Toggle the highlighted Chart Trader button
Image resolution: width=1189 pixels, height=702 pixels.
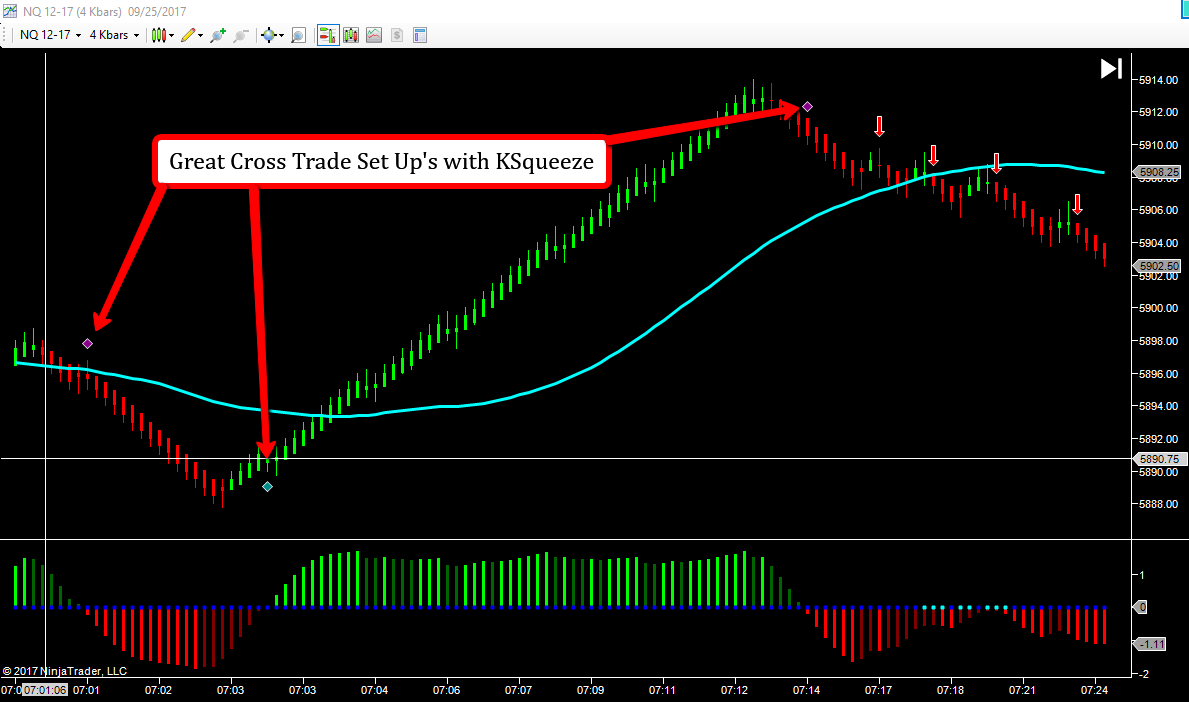[x=328, y=35]
